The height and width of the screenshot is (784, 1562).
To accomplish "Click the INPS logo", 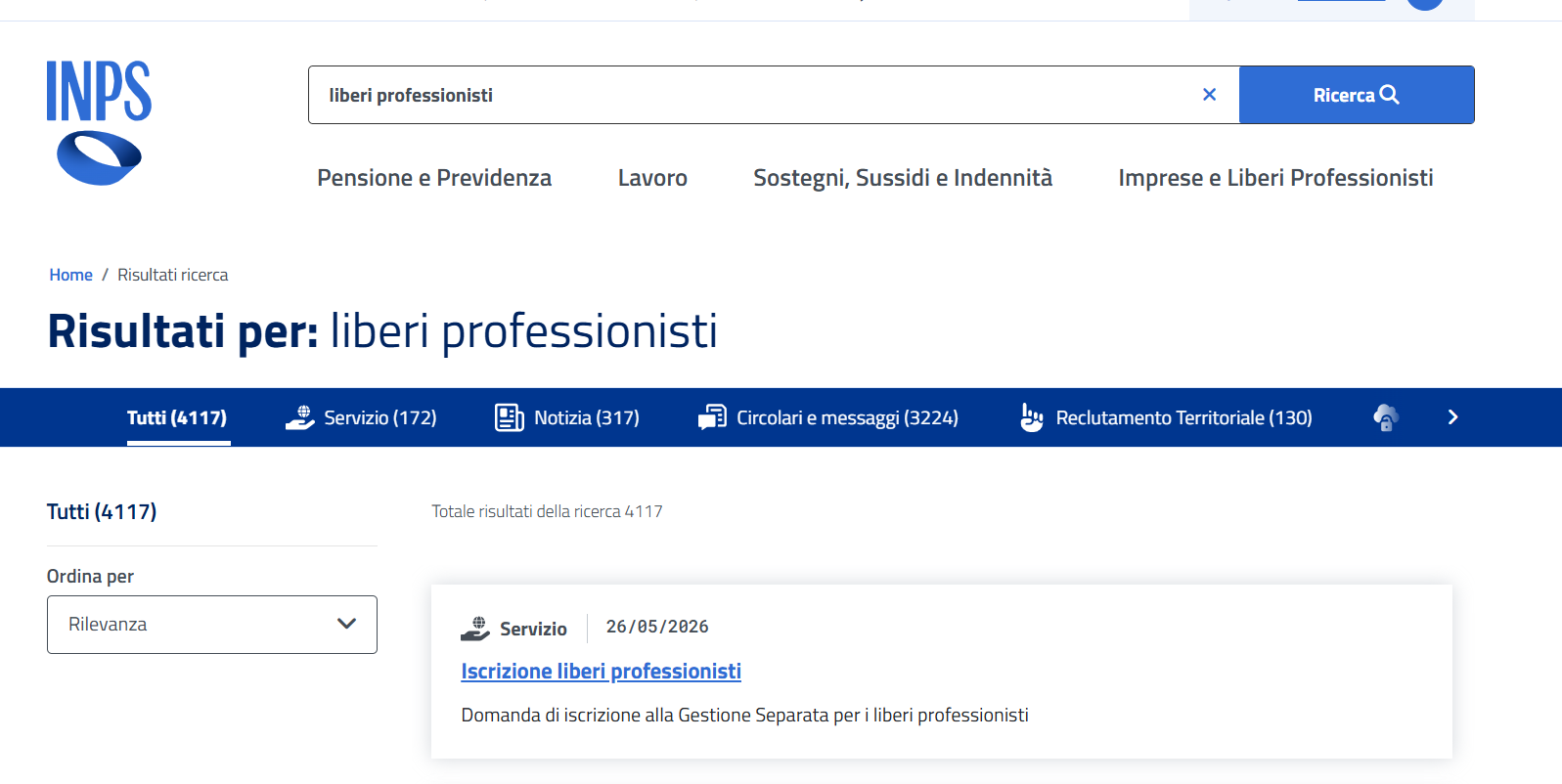I will click(x=99, y=123).
